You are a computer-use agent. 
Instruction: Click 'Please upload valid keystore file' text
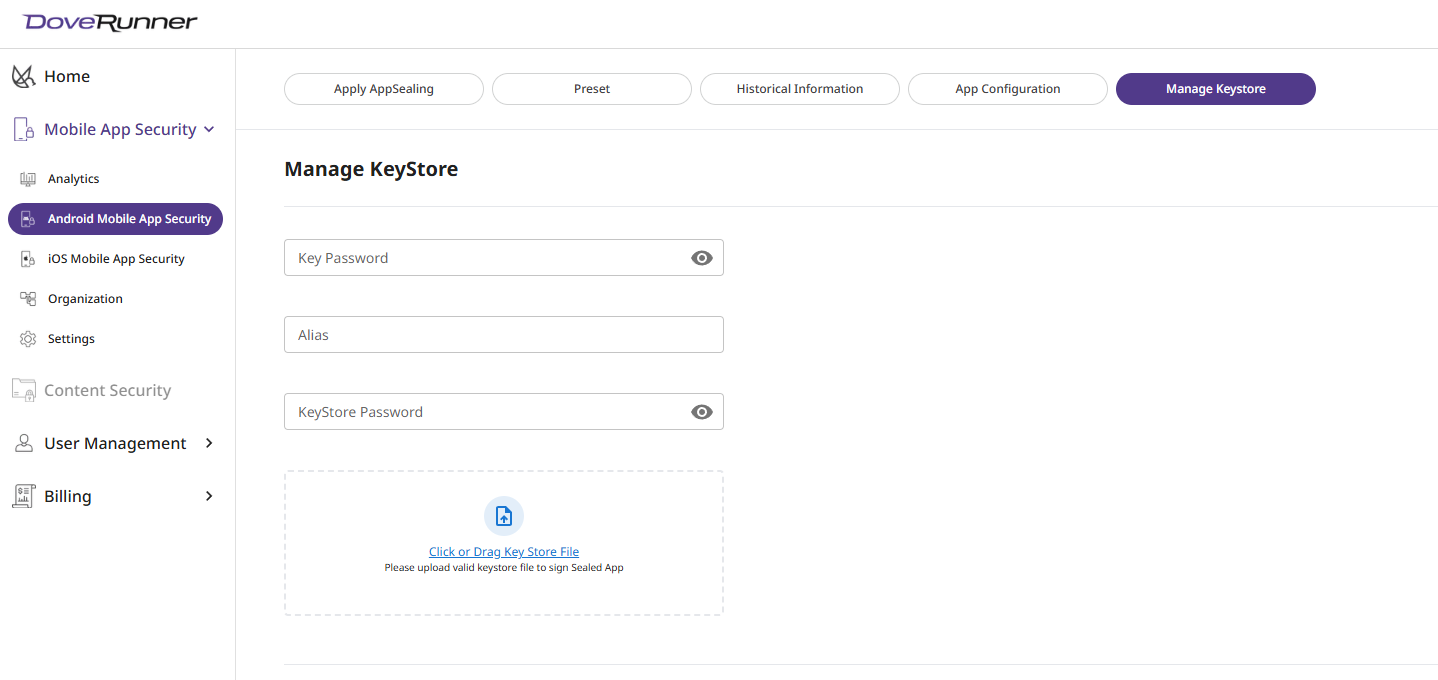pyautogui.click(x=504, y=568)
